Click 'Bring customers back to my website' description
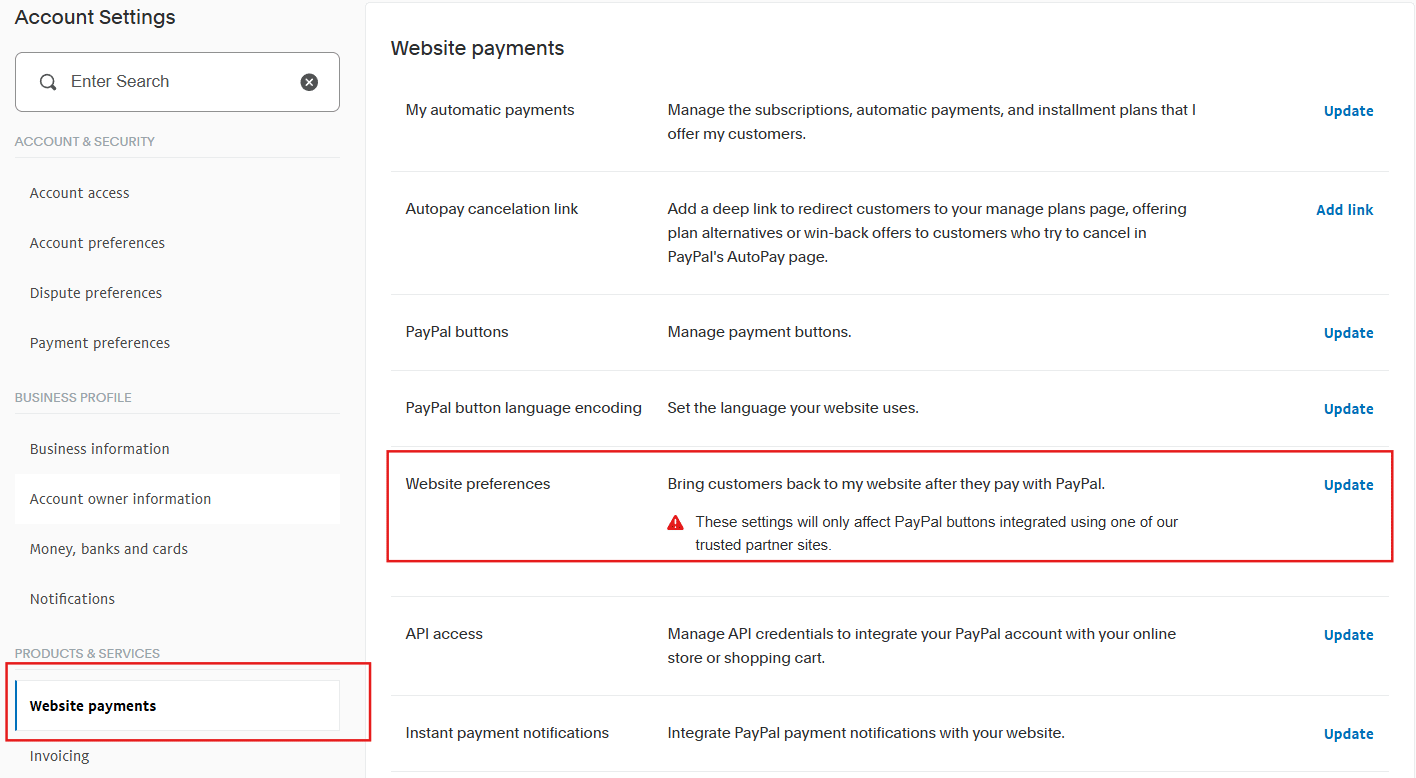This screenshot has height=778, width=1416. (886, 484)
